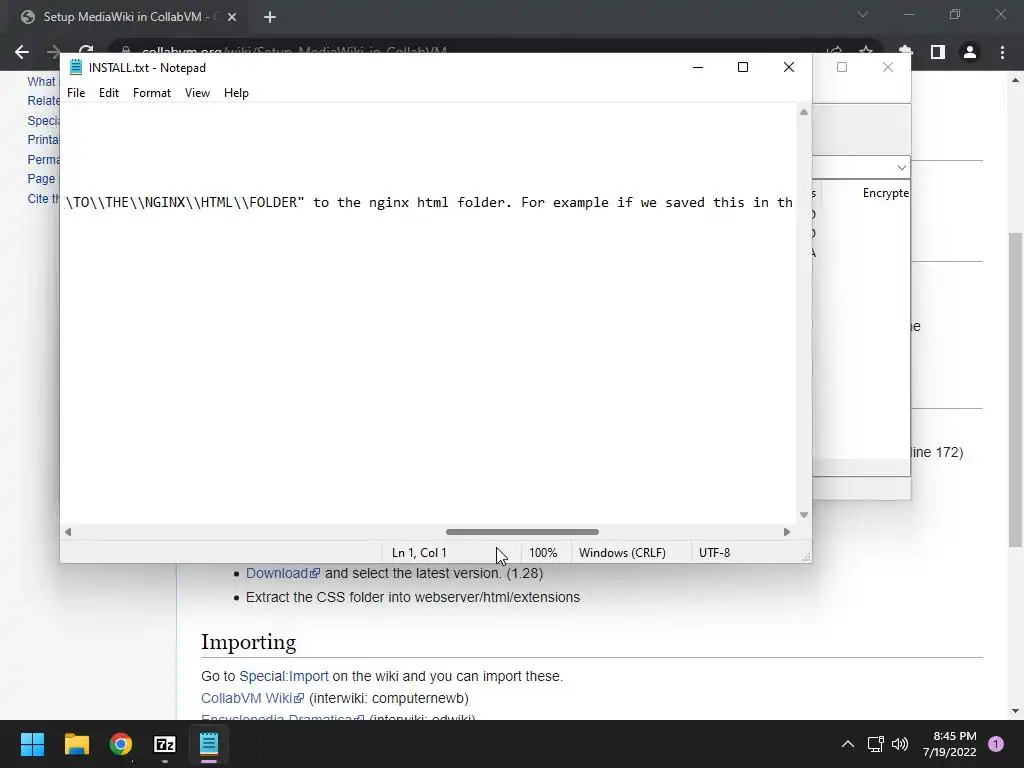Click the Notepad horizontal scrollbar thumb
The width and height of the screenshot is (1024, 768).
[522, 532]
